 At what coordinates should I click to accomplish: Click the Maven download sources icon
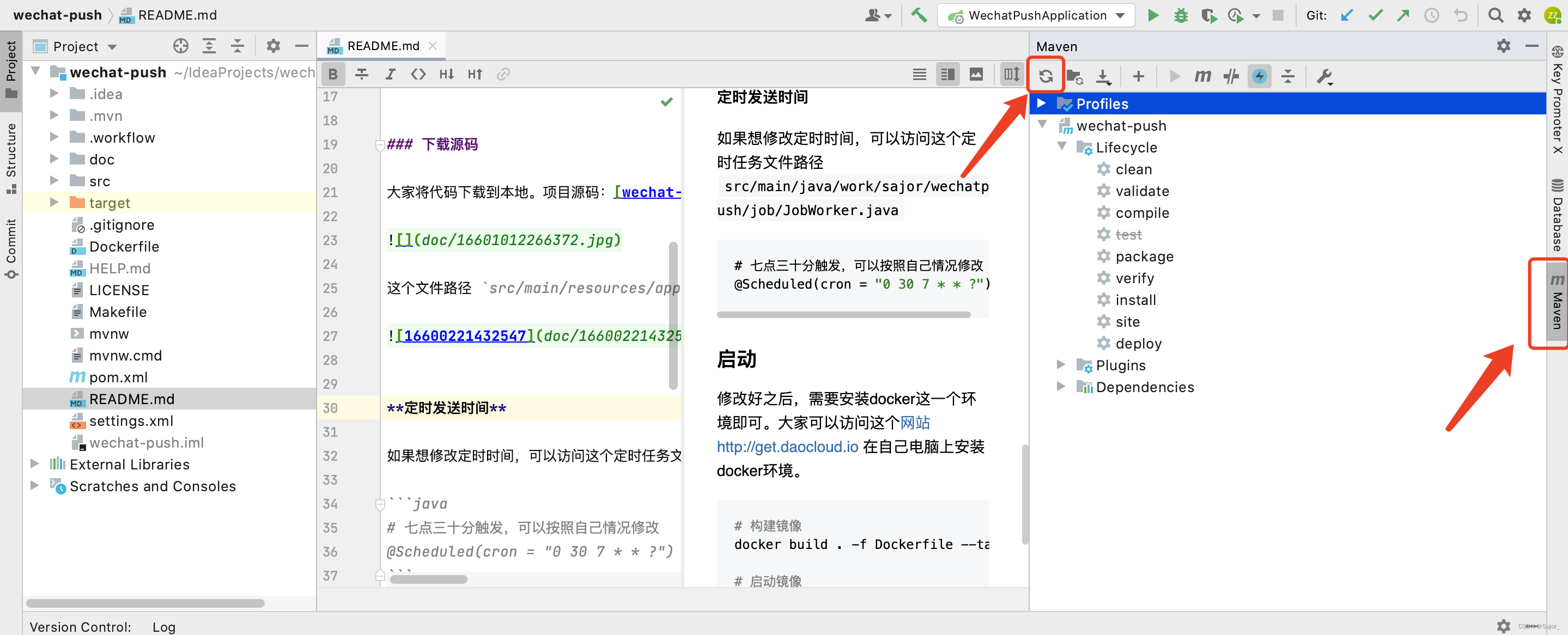[x=1103, y=76]
